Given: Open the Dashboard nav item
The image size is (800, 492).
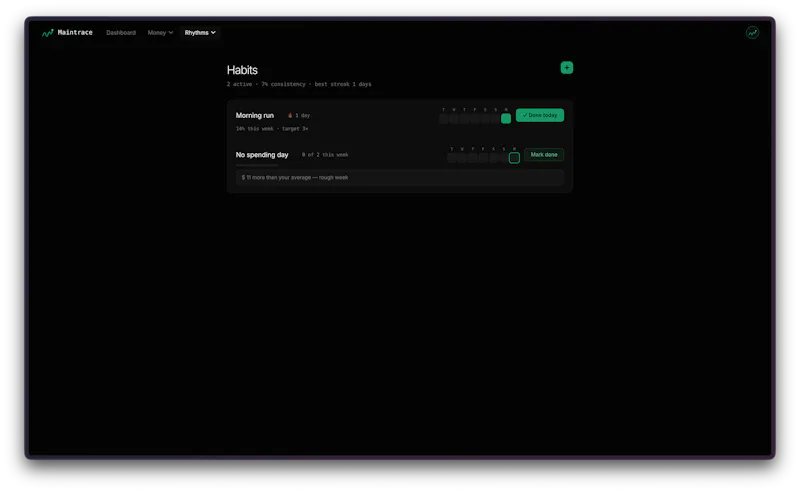Looking at the screenshot, I should click(x=121, y=33).
